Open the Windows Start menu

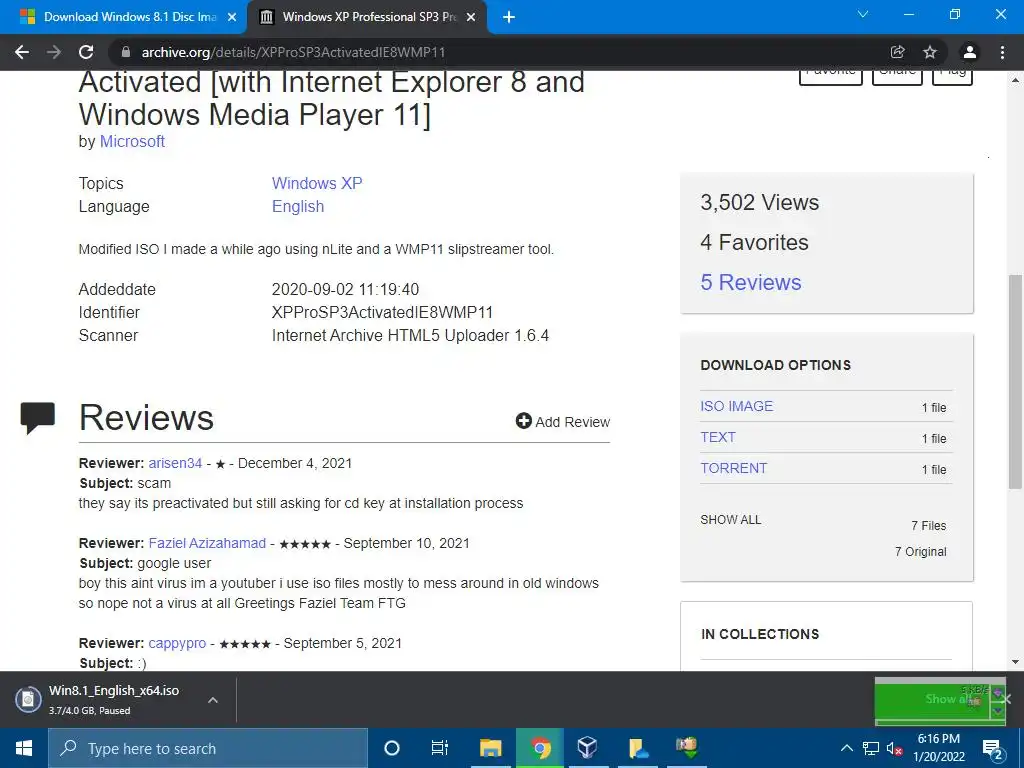pyautogui.click(x=24, y=748)
